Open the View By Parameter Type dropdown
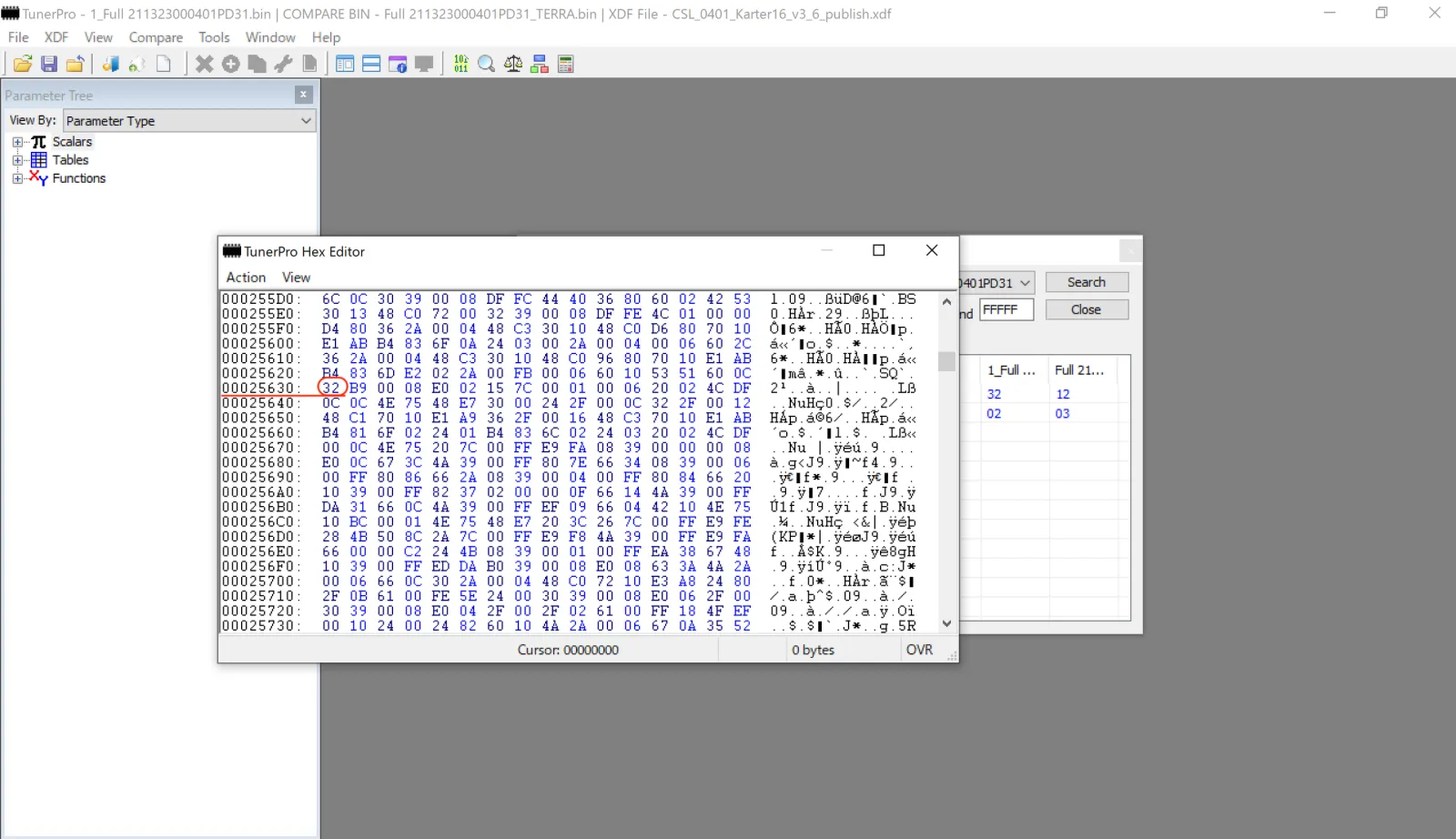 coord(189,120)
